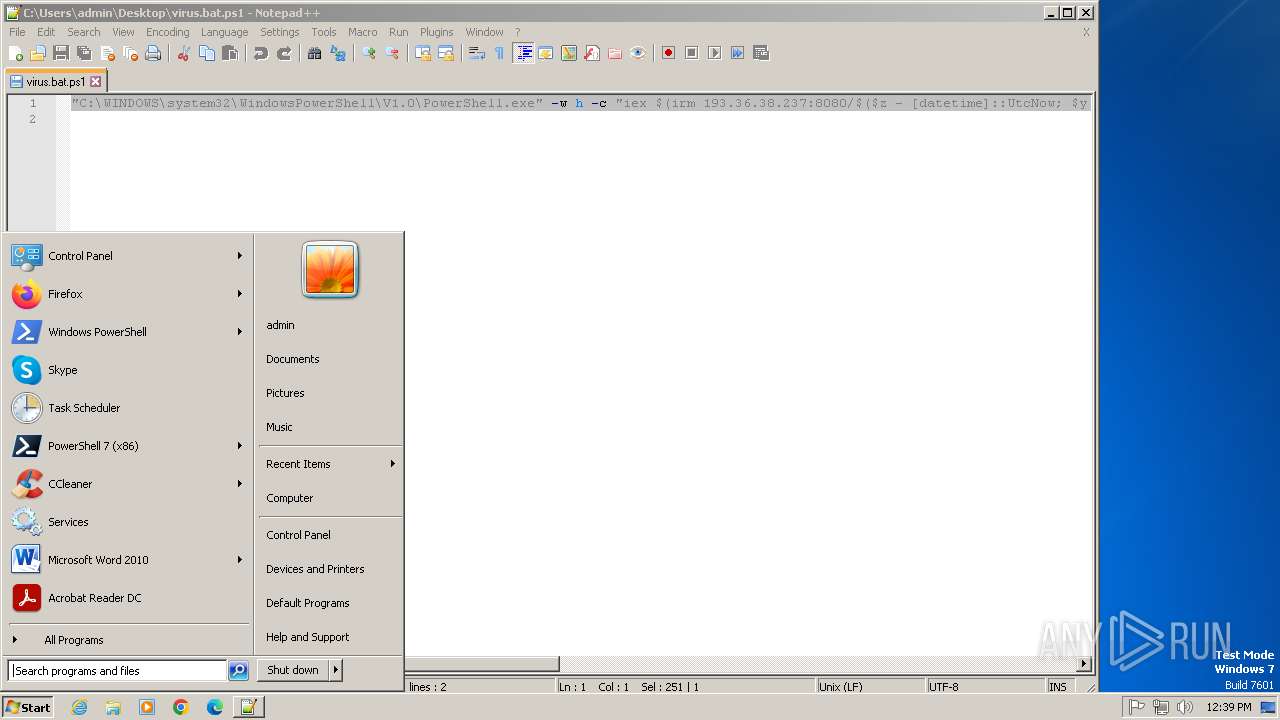1280x720 pixels.
Task: Expand Microsoft Word 2010 submenu arrow
Action: (x=240, y=560)
